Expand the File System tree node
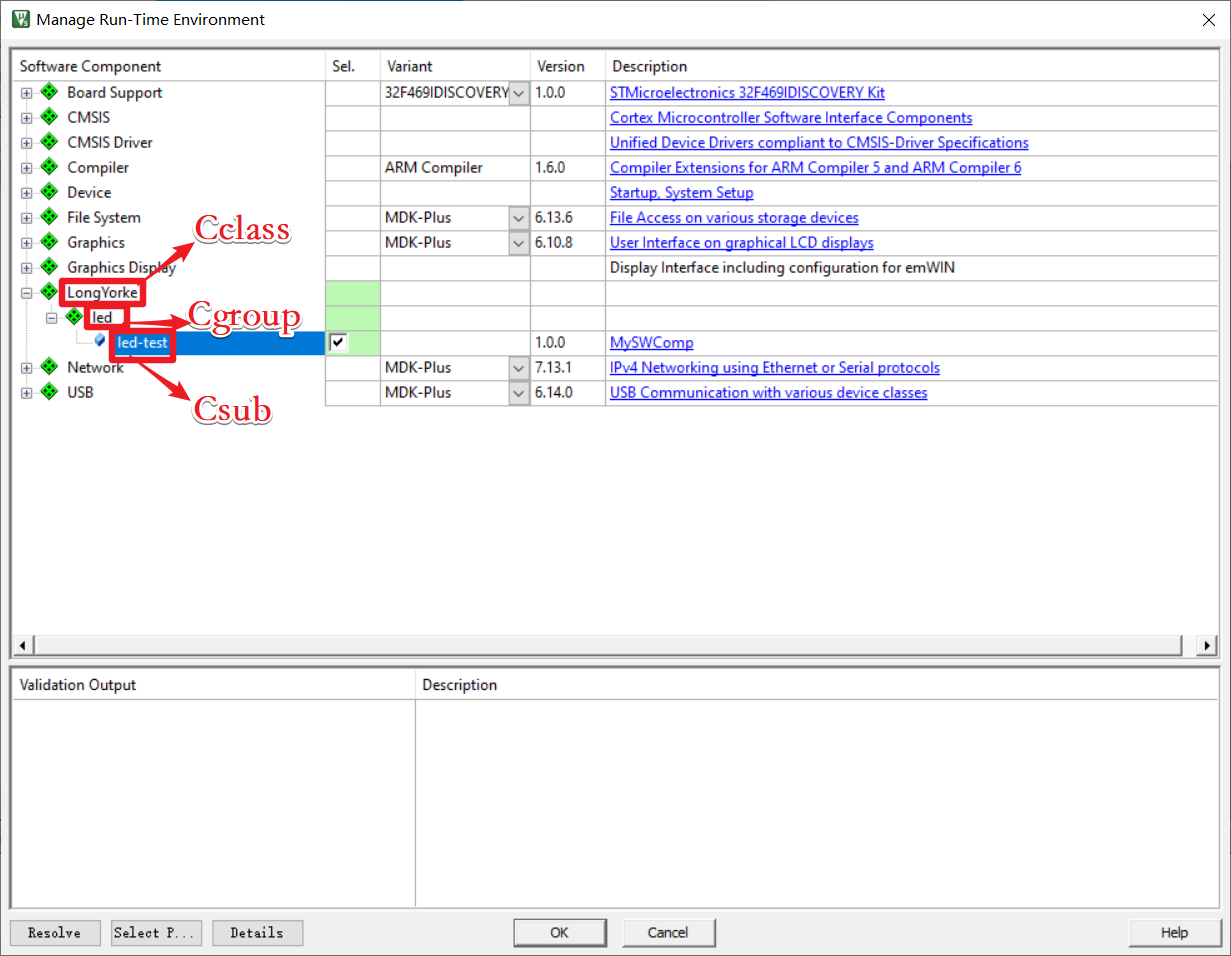 click(27, 217)
